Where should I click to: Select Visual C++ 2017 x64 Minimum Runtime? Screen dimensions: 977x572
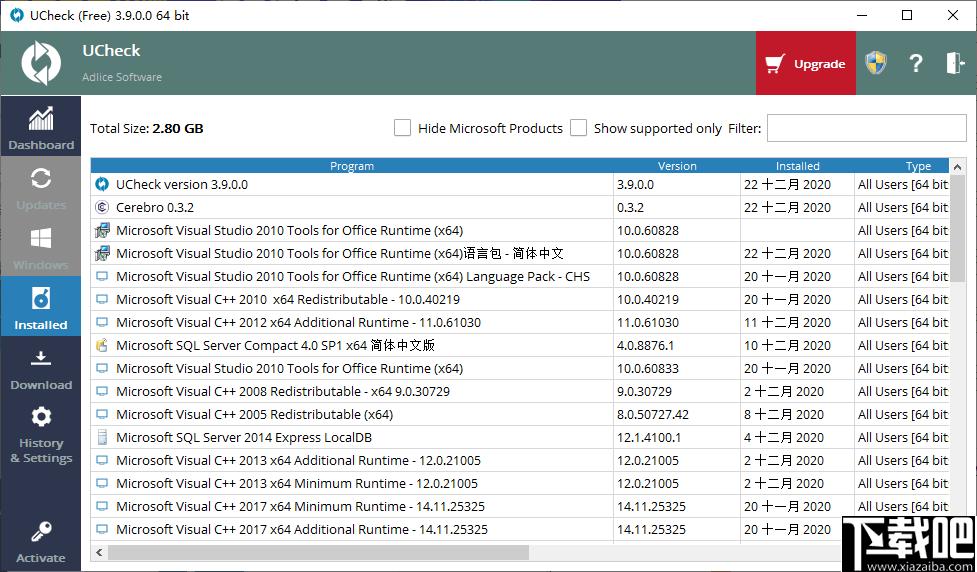pos(520,507)
